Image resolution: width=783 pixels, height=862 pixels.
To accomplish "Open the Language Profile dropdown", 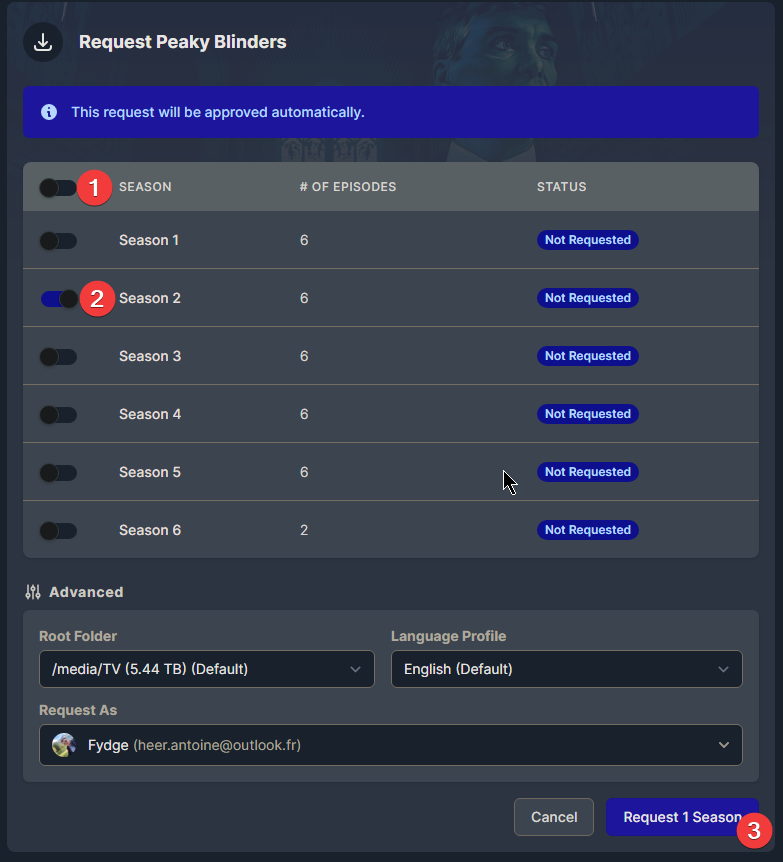I will click(566, 669).
